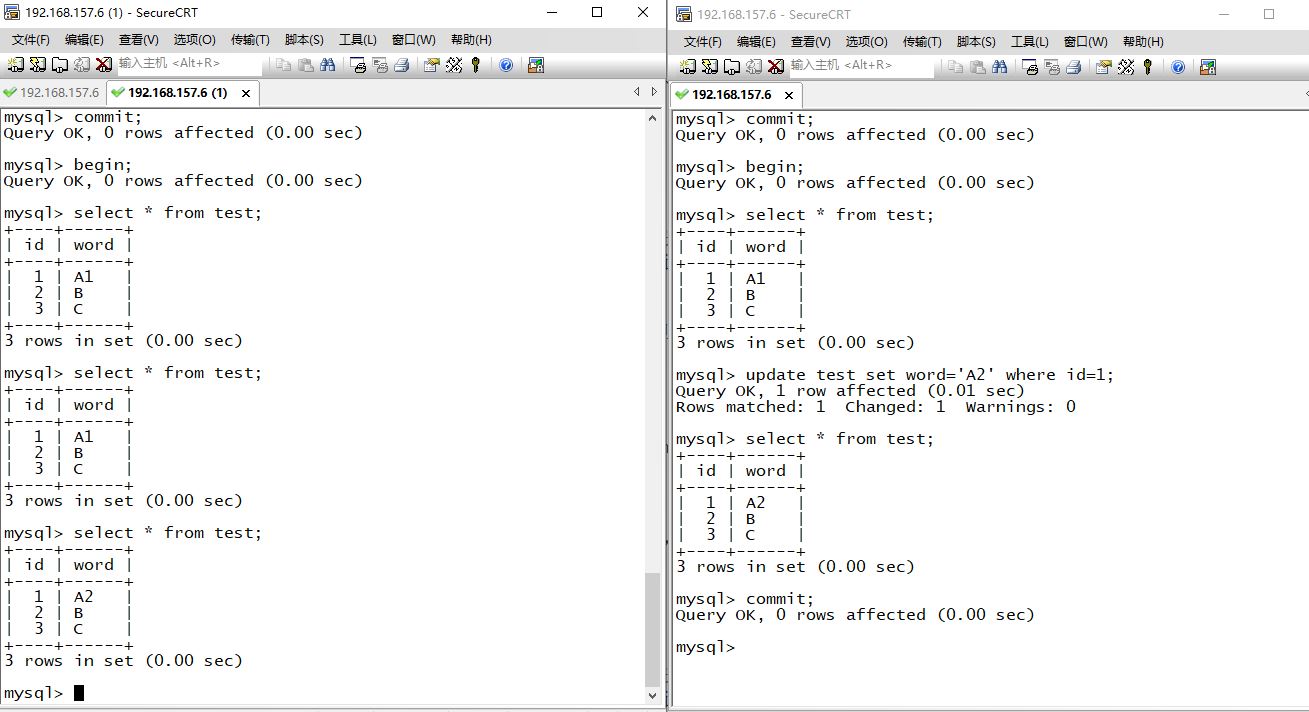Click Print Screen icon in left window toolbar

(x=358, y=64)
